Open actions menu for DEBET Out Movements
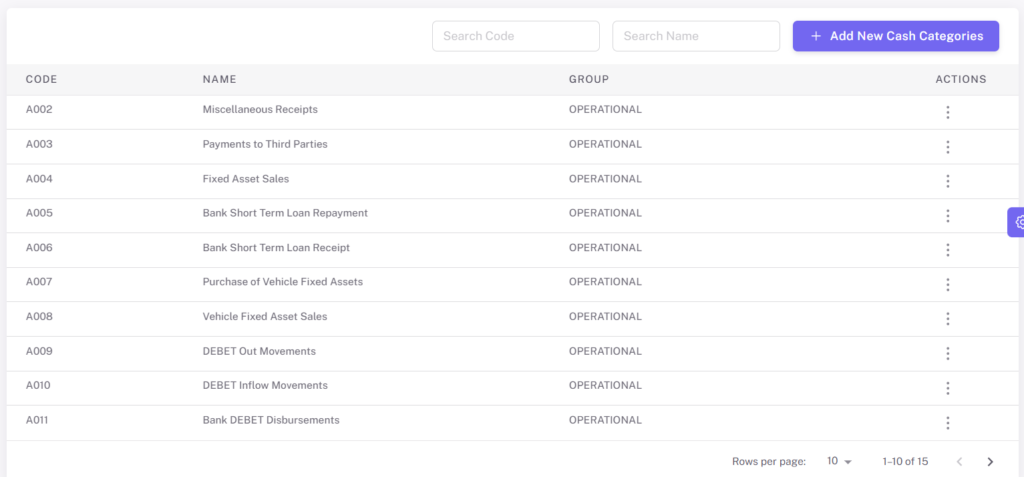 (x=948, y=354)
